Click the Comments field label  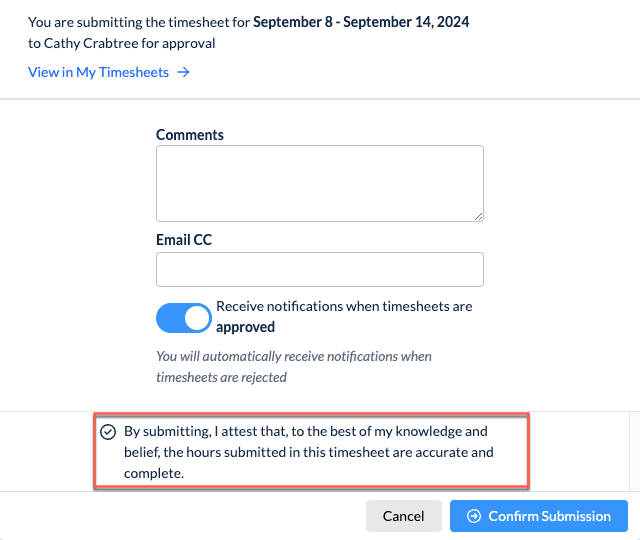[x=190, y=135]
